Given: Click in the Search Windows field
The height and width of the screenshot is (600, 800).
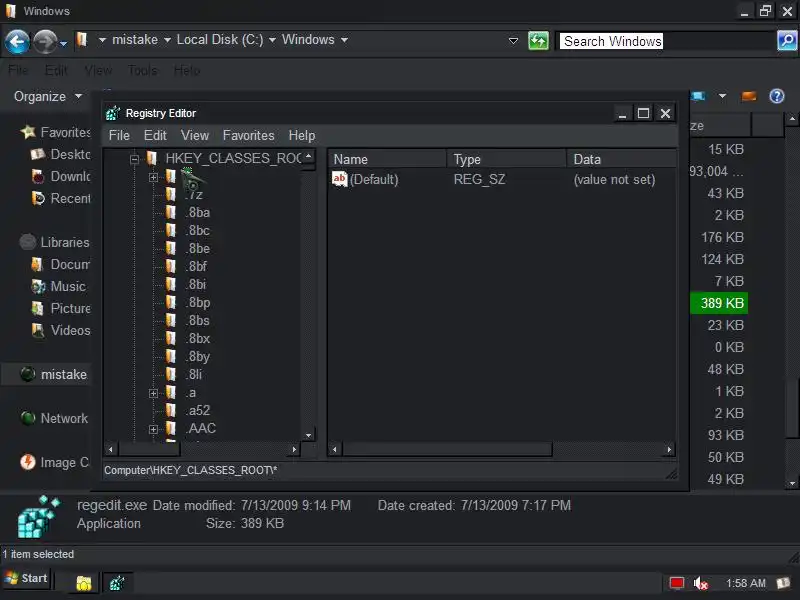Looking at the screenshot, I should [x=665, y=41].
